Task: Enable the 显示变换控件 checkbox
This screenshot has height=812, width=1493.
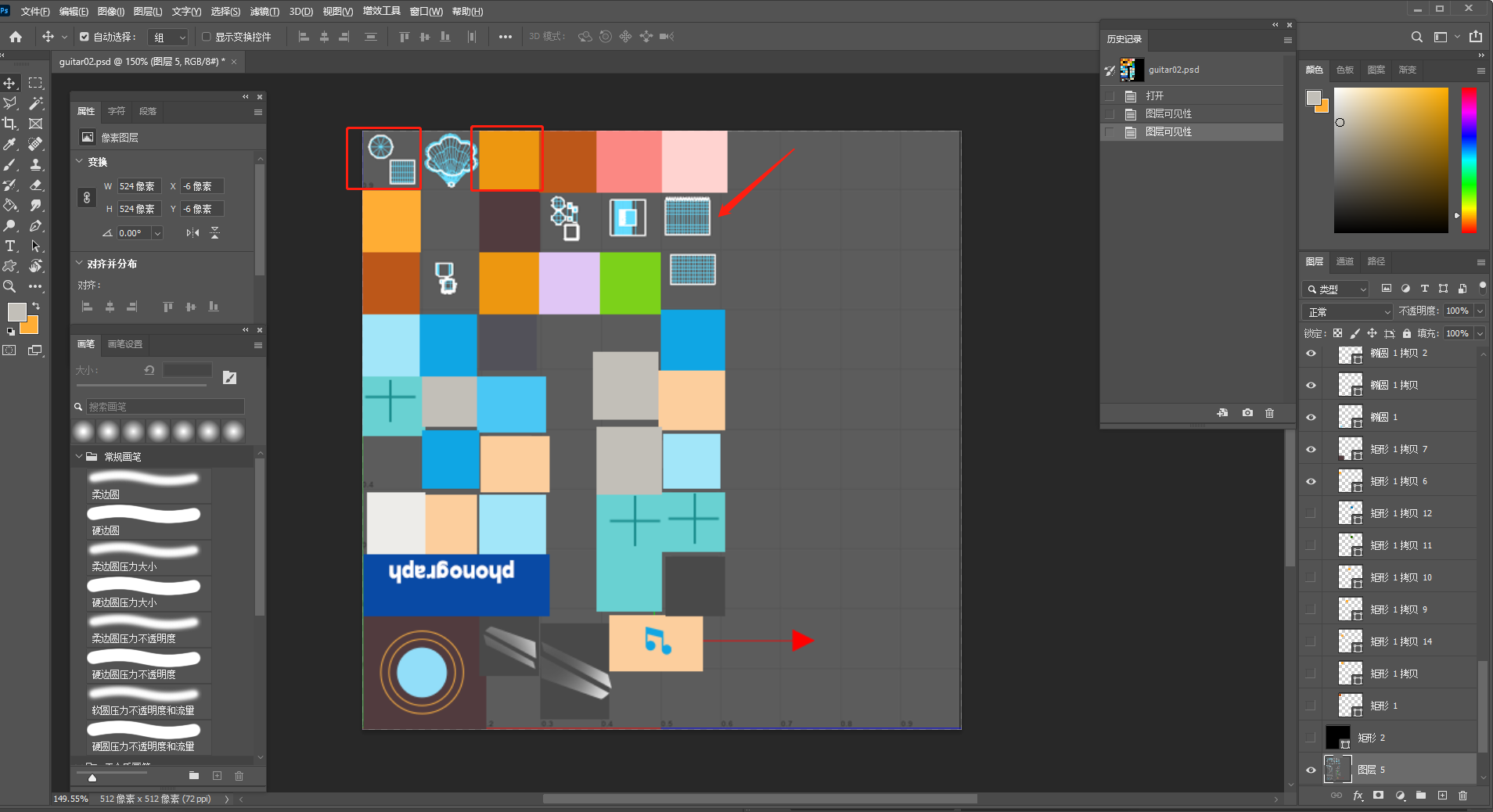Action: click(x=207, y=37)
